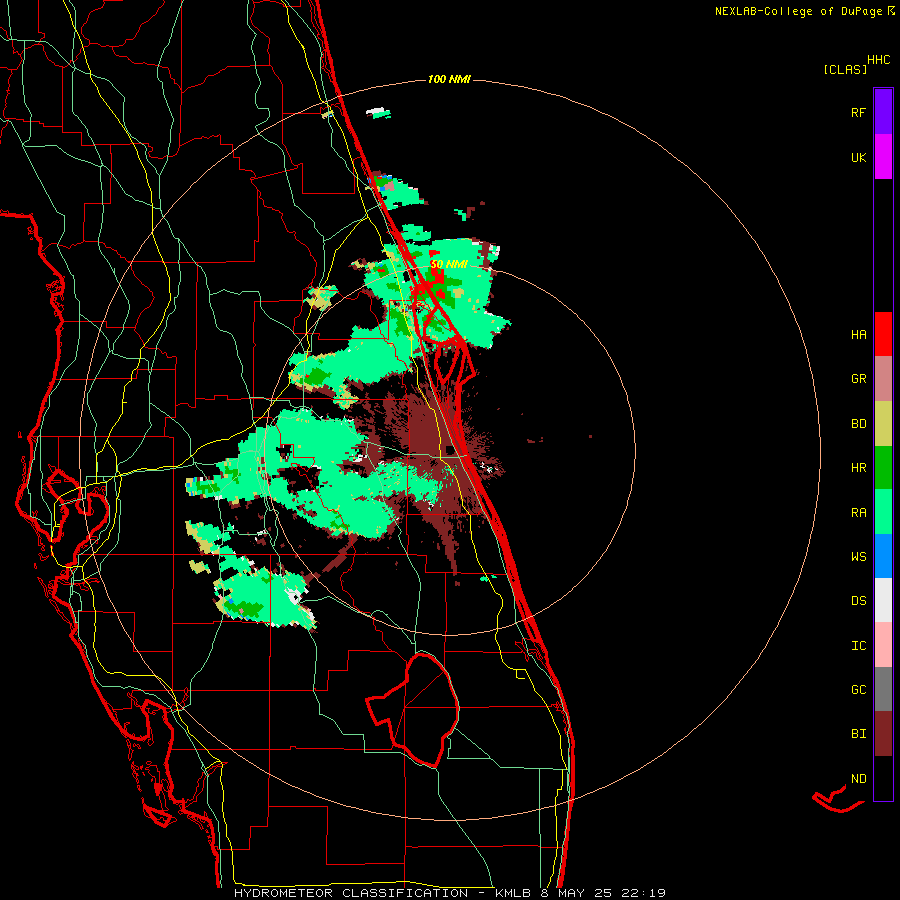Click the ND legend label
This screenshot has height=900, width=900.
point(859,779)
